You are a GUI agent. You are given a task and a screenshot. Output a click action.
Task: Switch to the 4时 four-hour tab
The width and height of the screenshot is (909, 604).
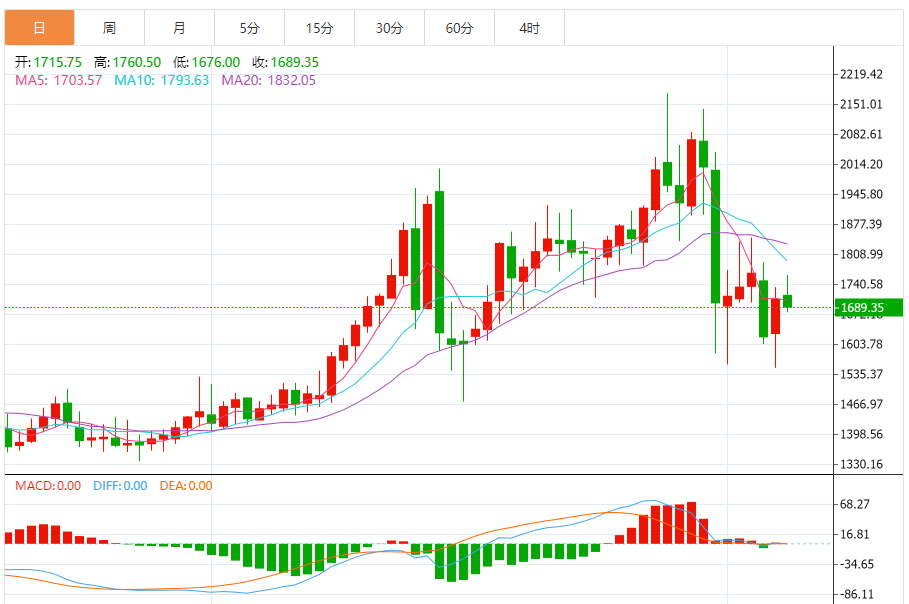[529, 28]
